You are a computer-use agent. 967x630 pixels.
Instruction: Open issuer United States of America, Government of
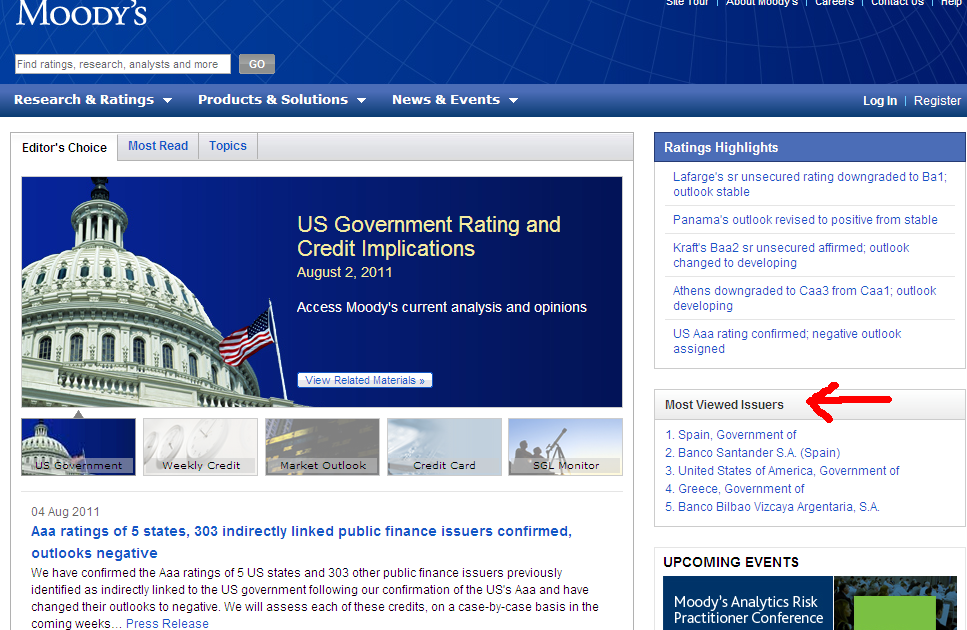coord(789,471)
